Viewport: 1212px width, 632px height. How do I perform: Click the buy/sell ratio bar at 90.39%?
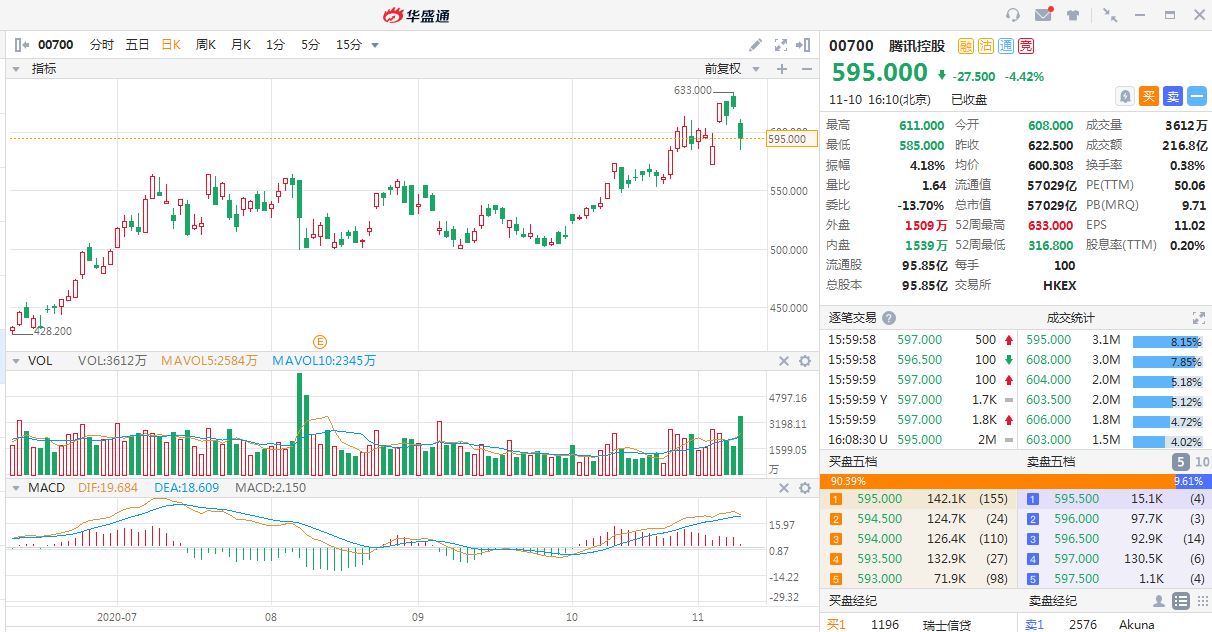point(920,481)
